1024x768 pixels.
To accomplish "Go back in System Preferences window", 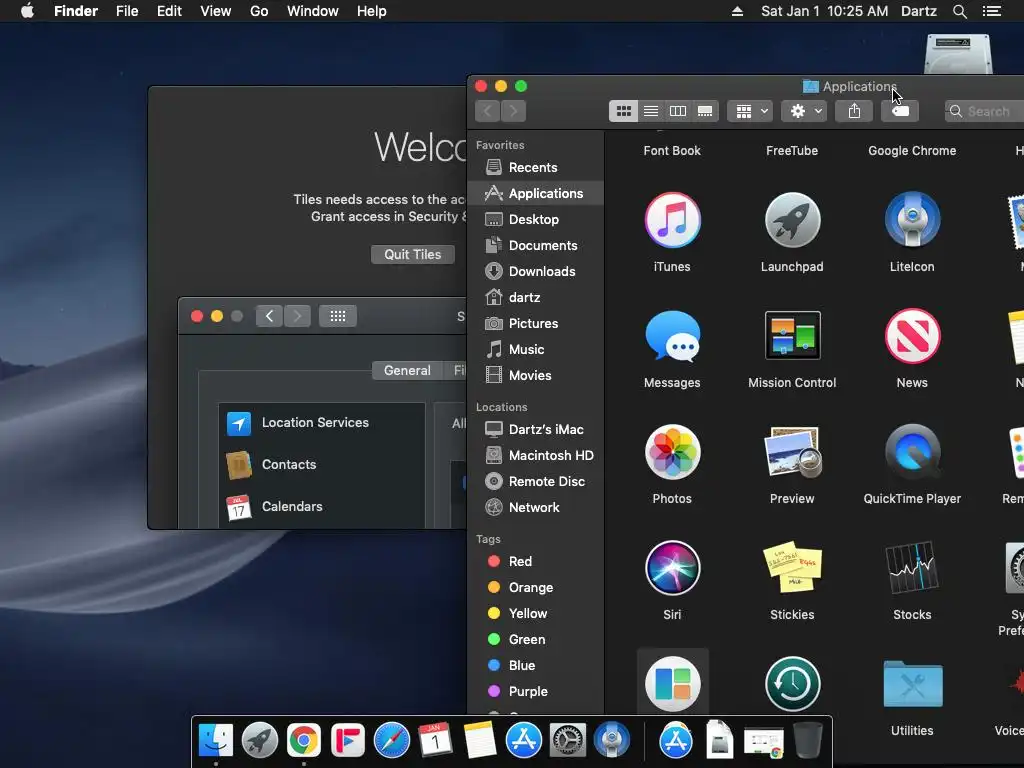I will [x=269, y=316].
